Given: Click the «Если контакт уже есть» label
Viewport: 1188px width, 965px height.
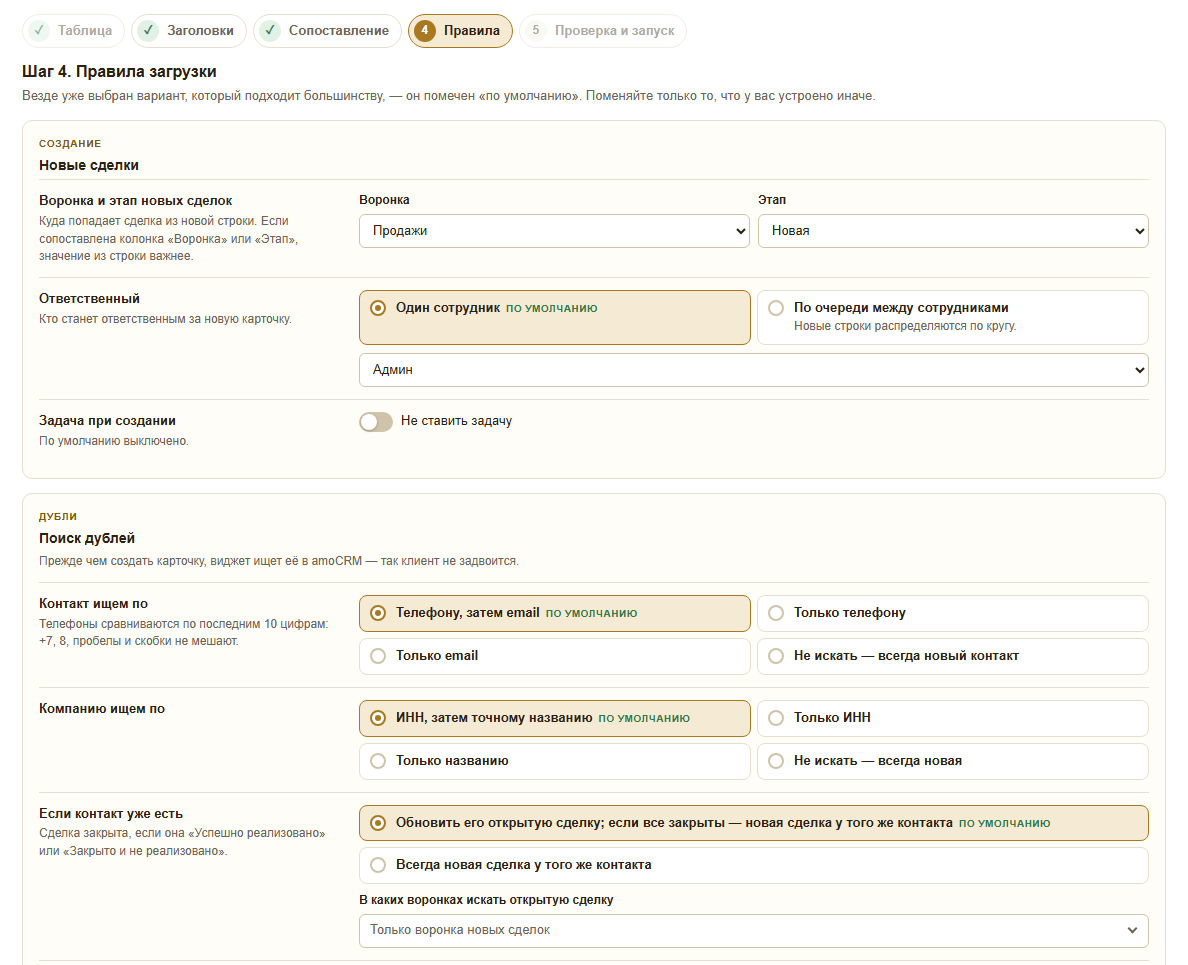Looking at the screenshot, I should [x=111, y=814].
